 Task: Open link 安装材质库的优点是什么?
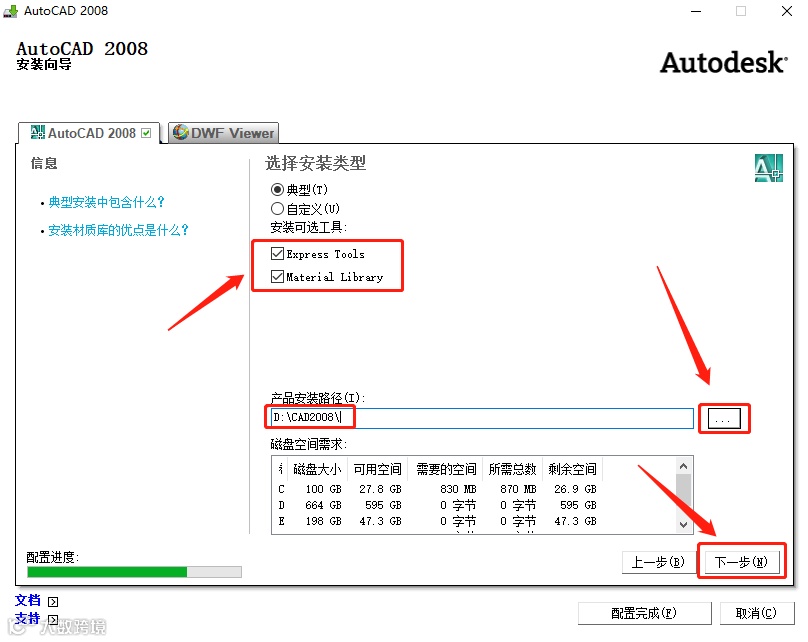click(x=119, y=230)
